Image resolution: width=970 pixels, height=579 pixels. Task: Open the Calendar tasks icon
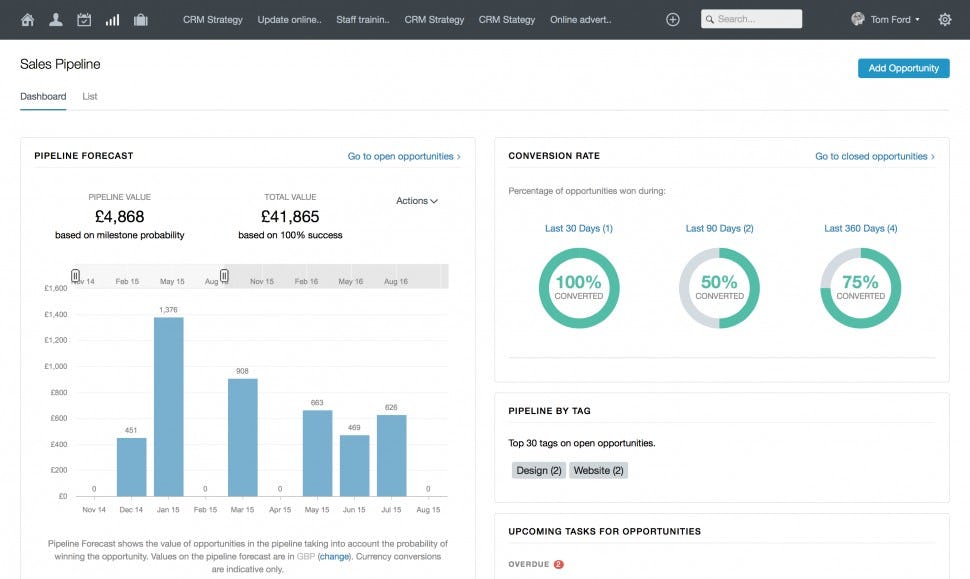(x=84, y=20)
